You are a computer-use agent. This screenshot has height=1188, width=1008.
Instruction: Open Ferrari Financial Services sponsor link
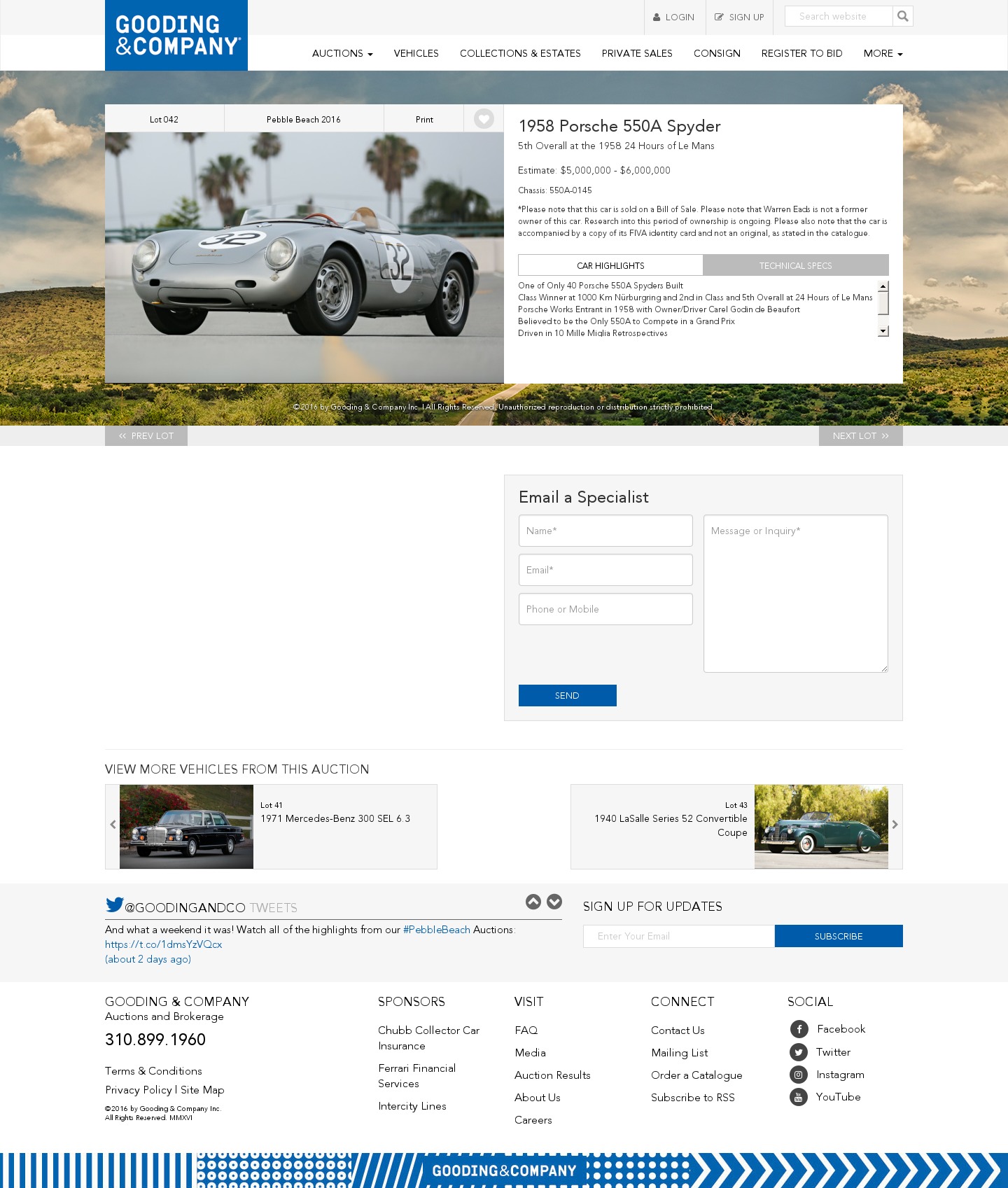416,1076
